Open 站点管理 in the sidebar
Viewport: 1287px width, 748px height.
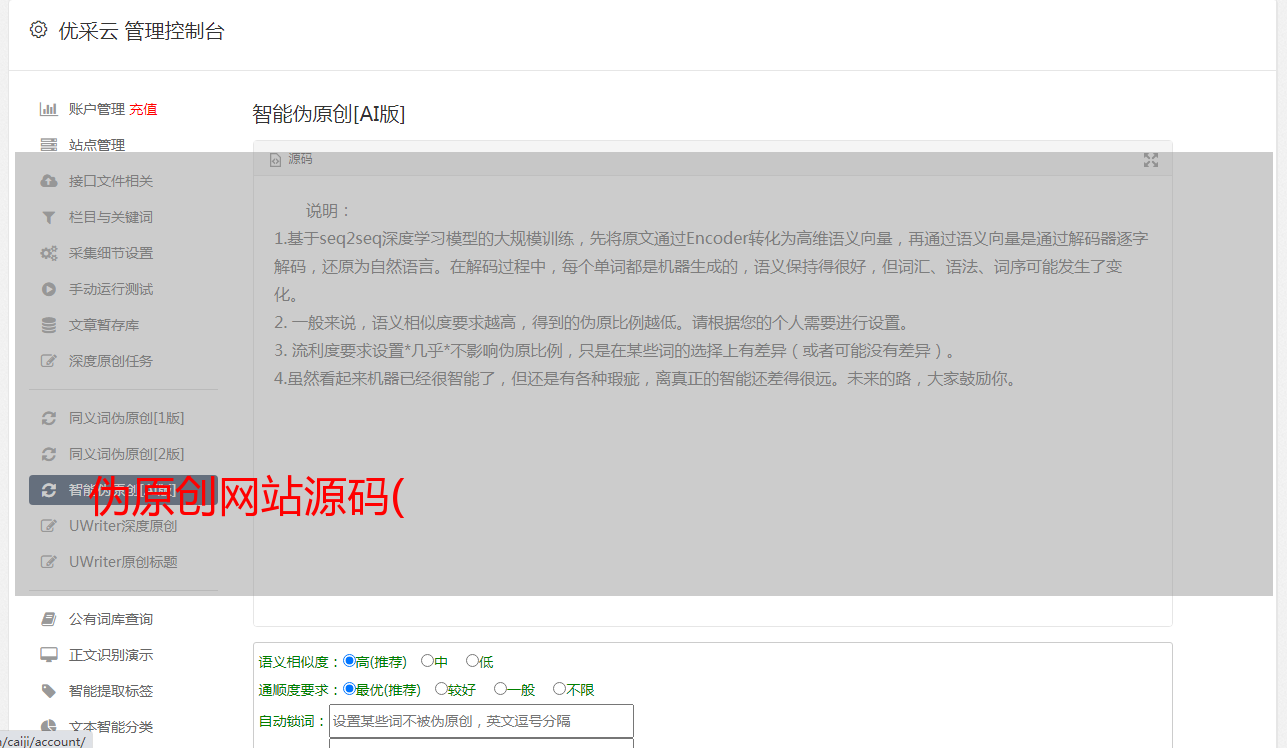(x=97, y=145)
